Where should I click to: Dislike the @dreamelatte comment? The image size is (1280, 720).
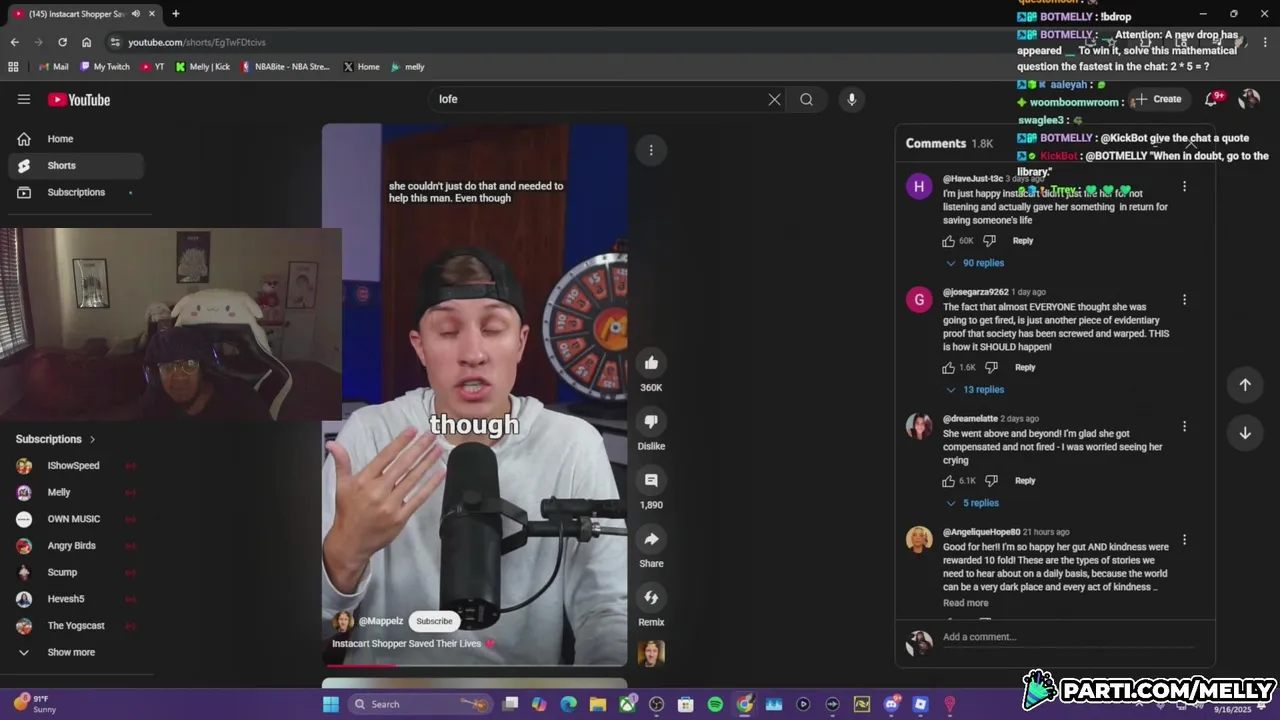pyautogui.click(x=991, y=481)
